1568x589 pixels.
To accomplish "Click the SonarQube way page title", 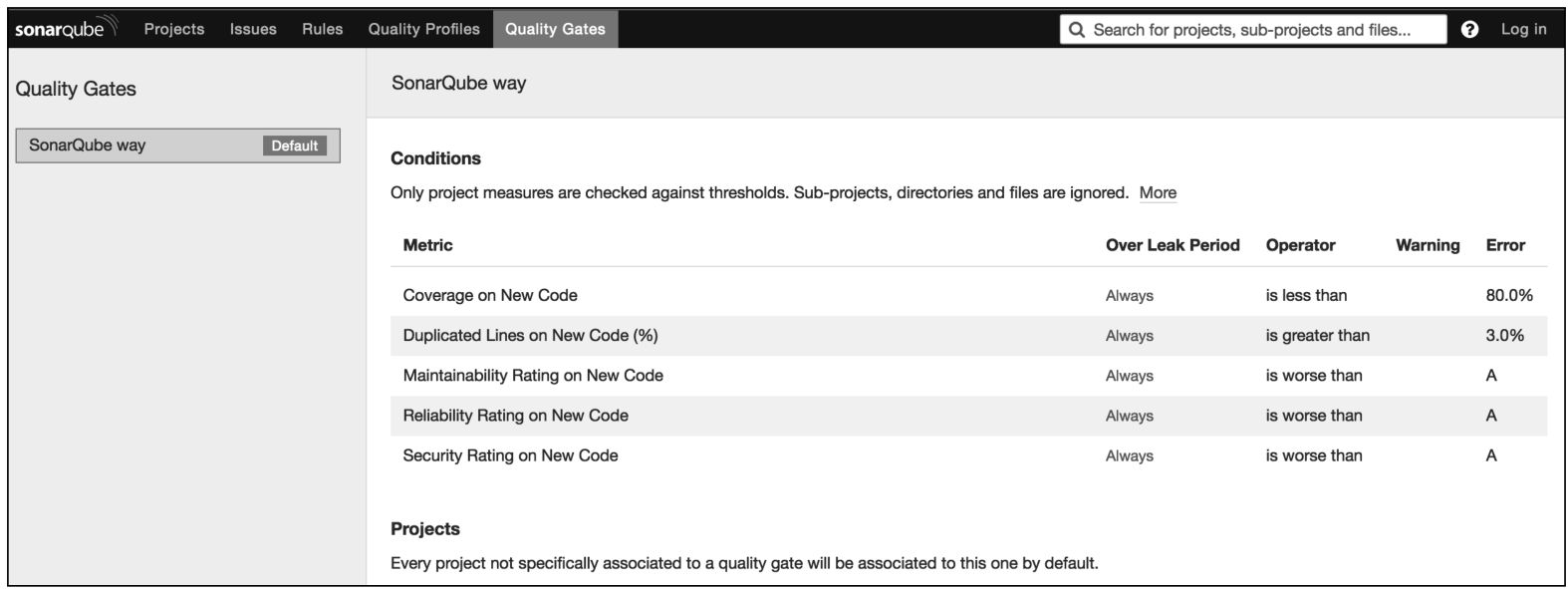I will click(458, 83).
